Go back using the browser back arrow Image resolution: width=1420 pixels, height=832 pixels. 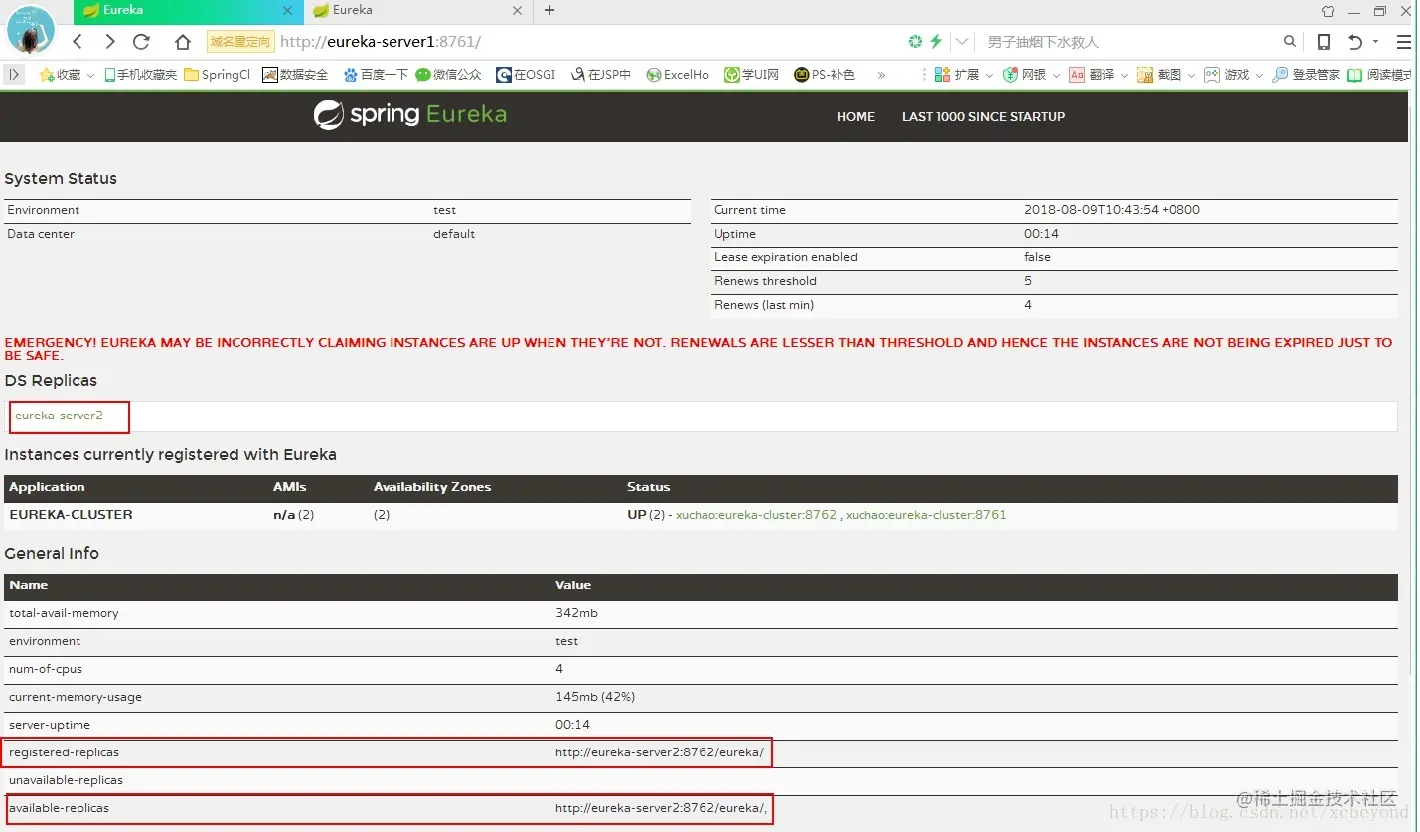77,42
